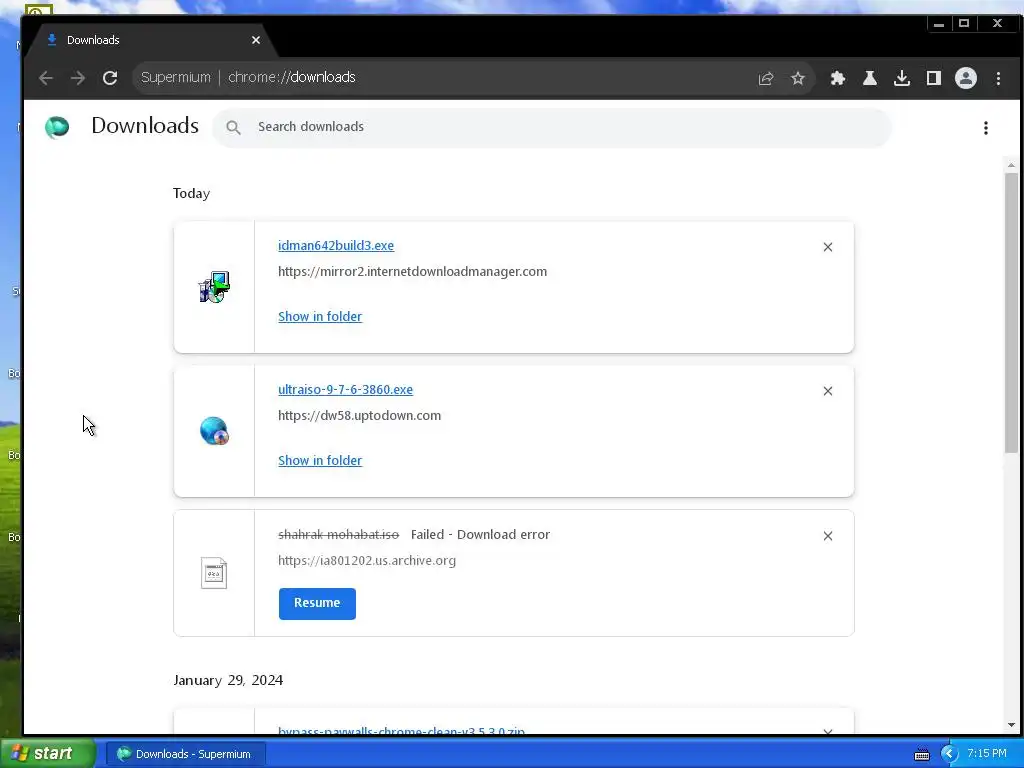Click the 7:15 PM system clock
This screenshot has height=768, width=1024.
tap(987, 754)
